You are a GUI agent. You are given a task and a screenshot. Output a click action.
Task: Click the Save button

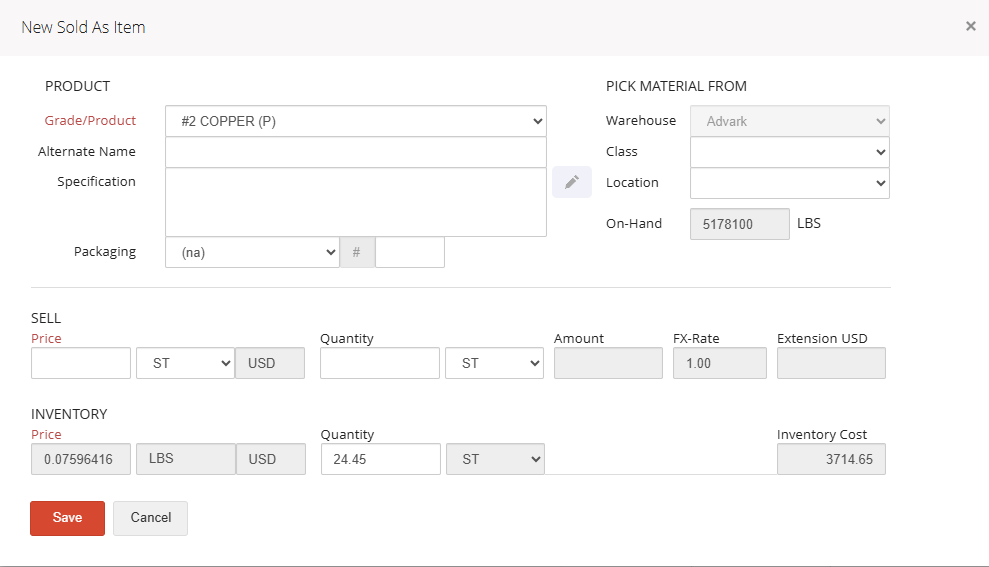pos(67,518)
